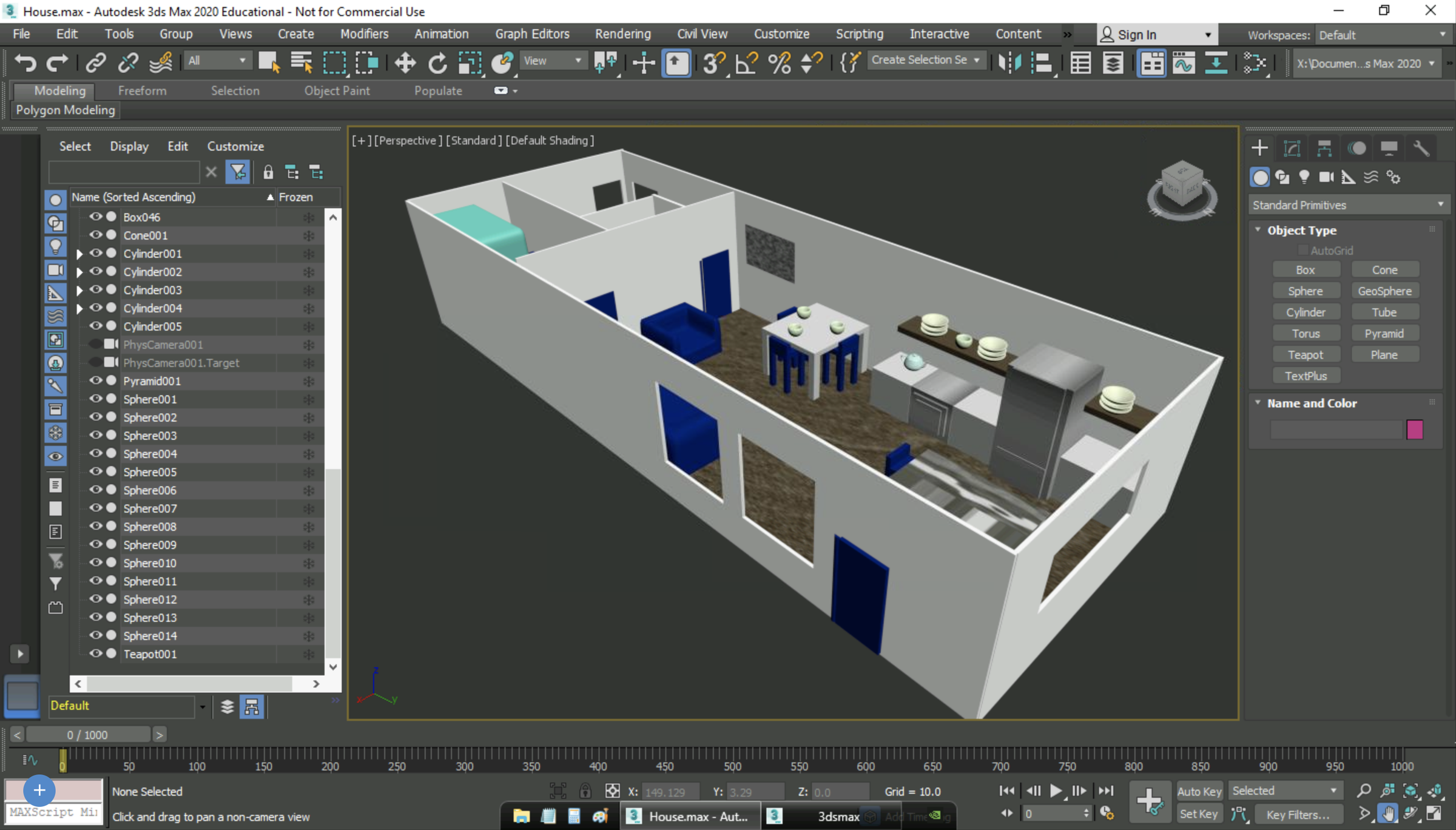Screen dimensions: 1456x830
Task: Toggle visibility of Pyramid001
Action: pos(95,380)
